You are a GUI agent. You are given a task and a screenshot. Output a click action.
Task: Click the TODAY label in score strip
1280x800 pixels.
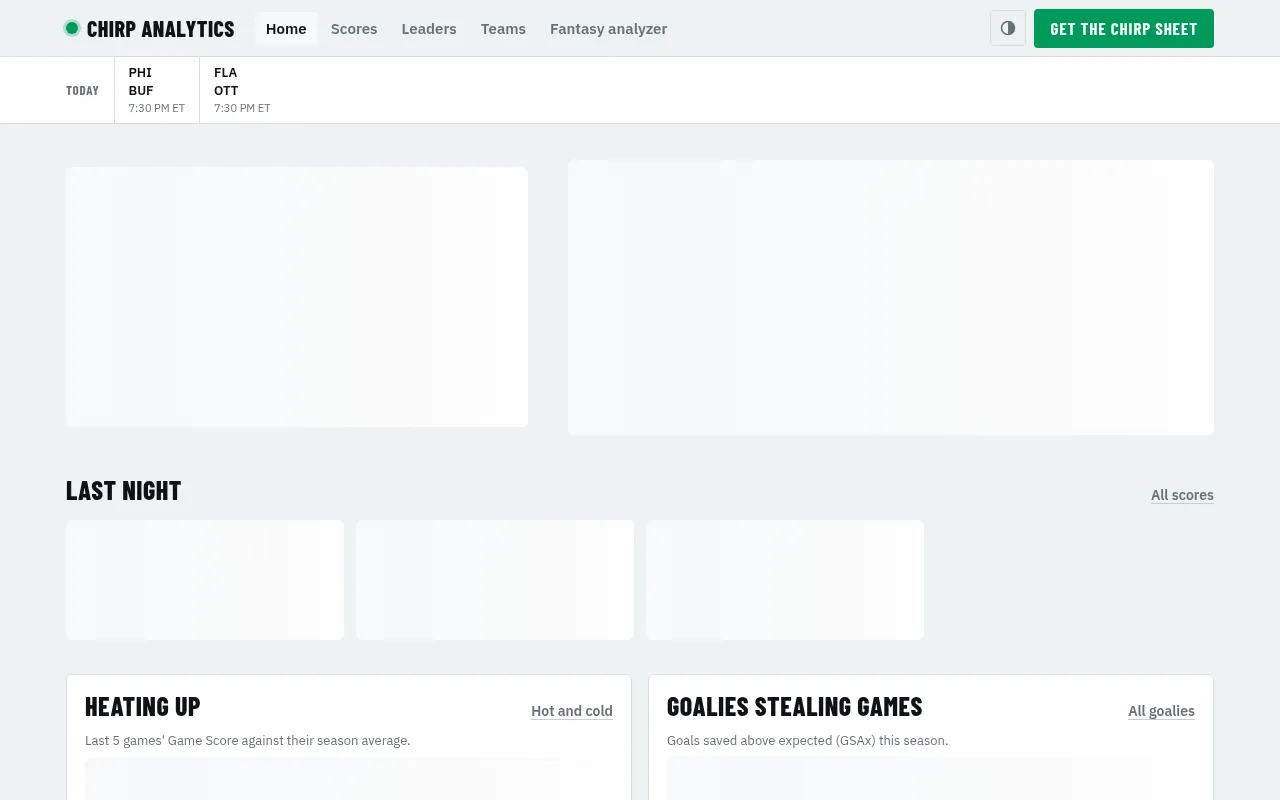pyautogui.click(x=82, y=90)
